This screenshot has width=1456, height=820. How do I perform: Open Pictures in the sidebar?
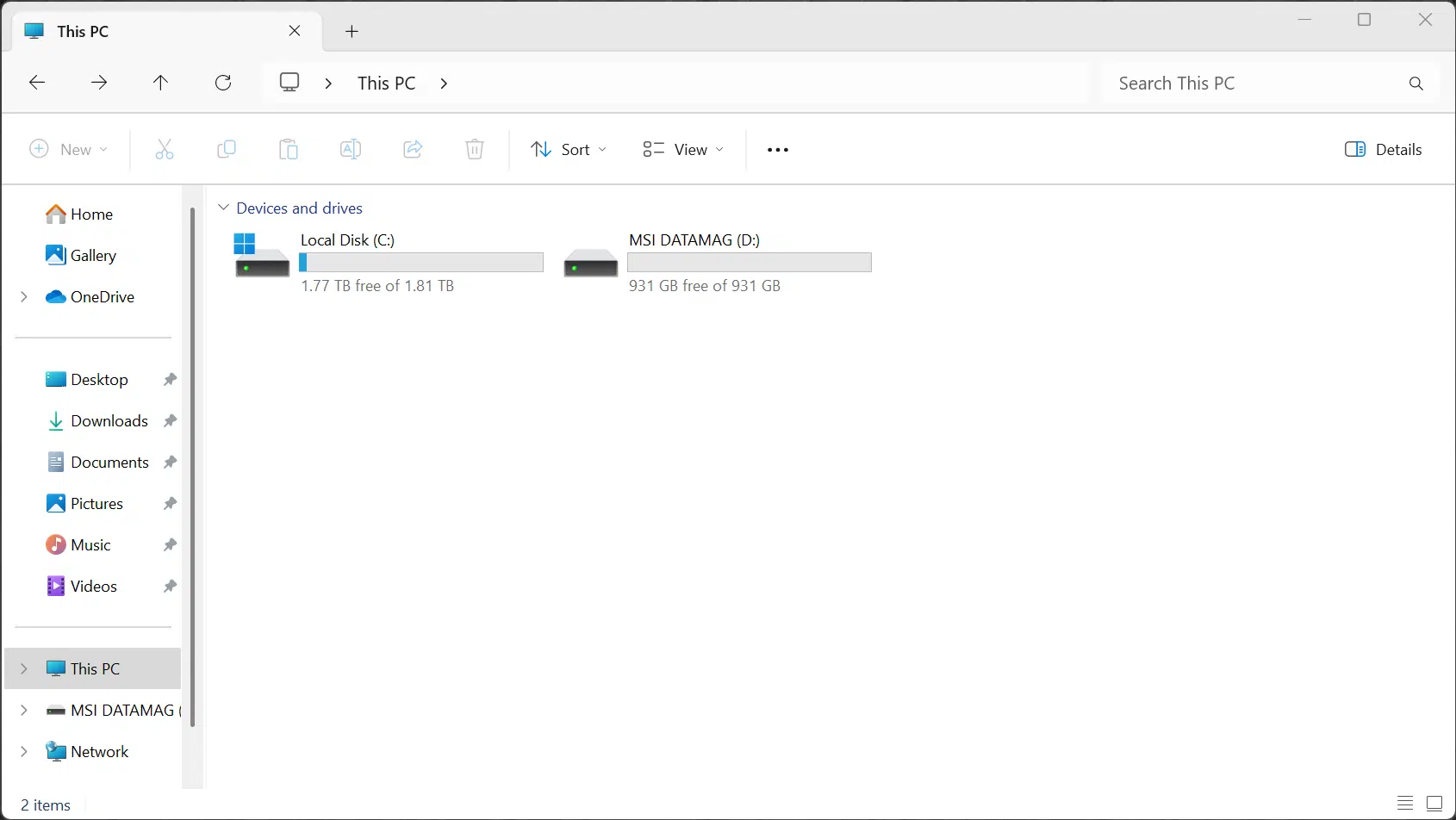(x=96, y=504)
